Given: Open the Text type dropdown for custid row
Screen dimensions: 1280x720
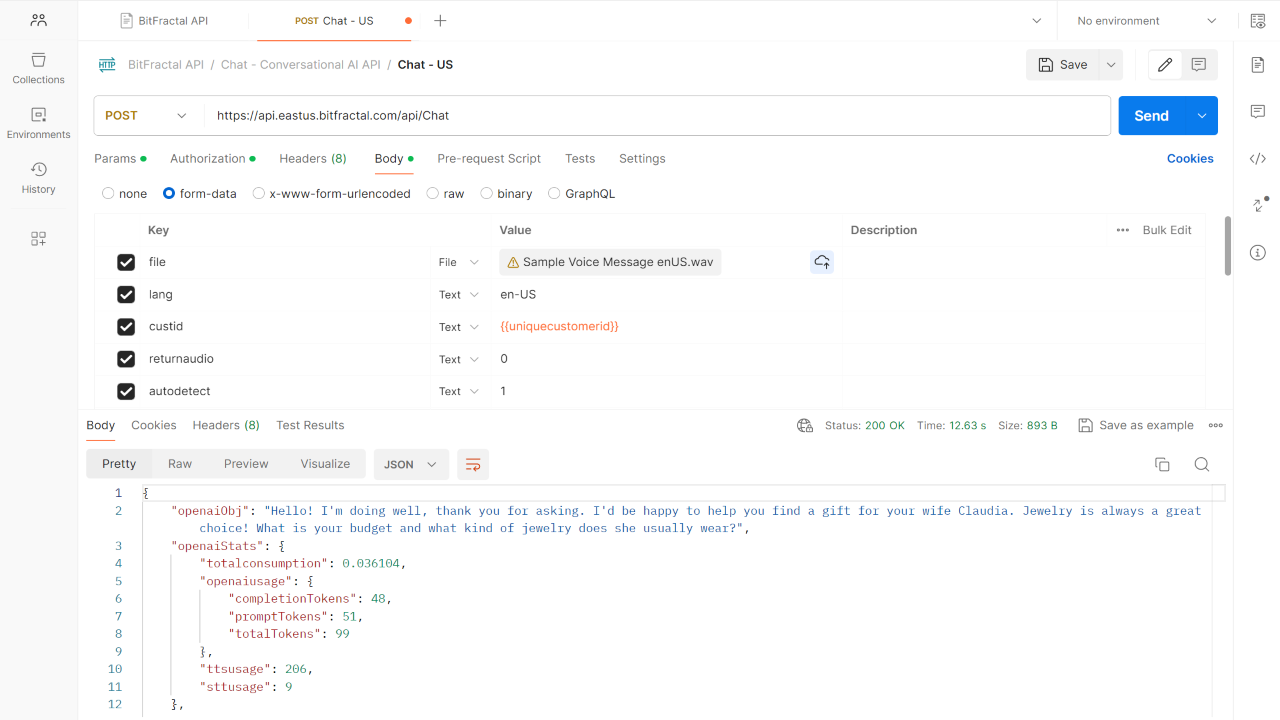Looking at the screenshot, I should 460,327.
